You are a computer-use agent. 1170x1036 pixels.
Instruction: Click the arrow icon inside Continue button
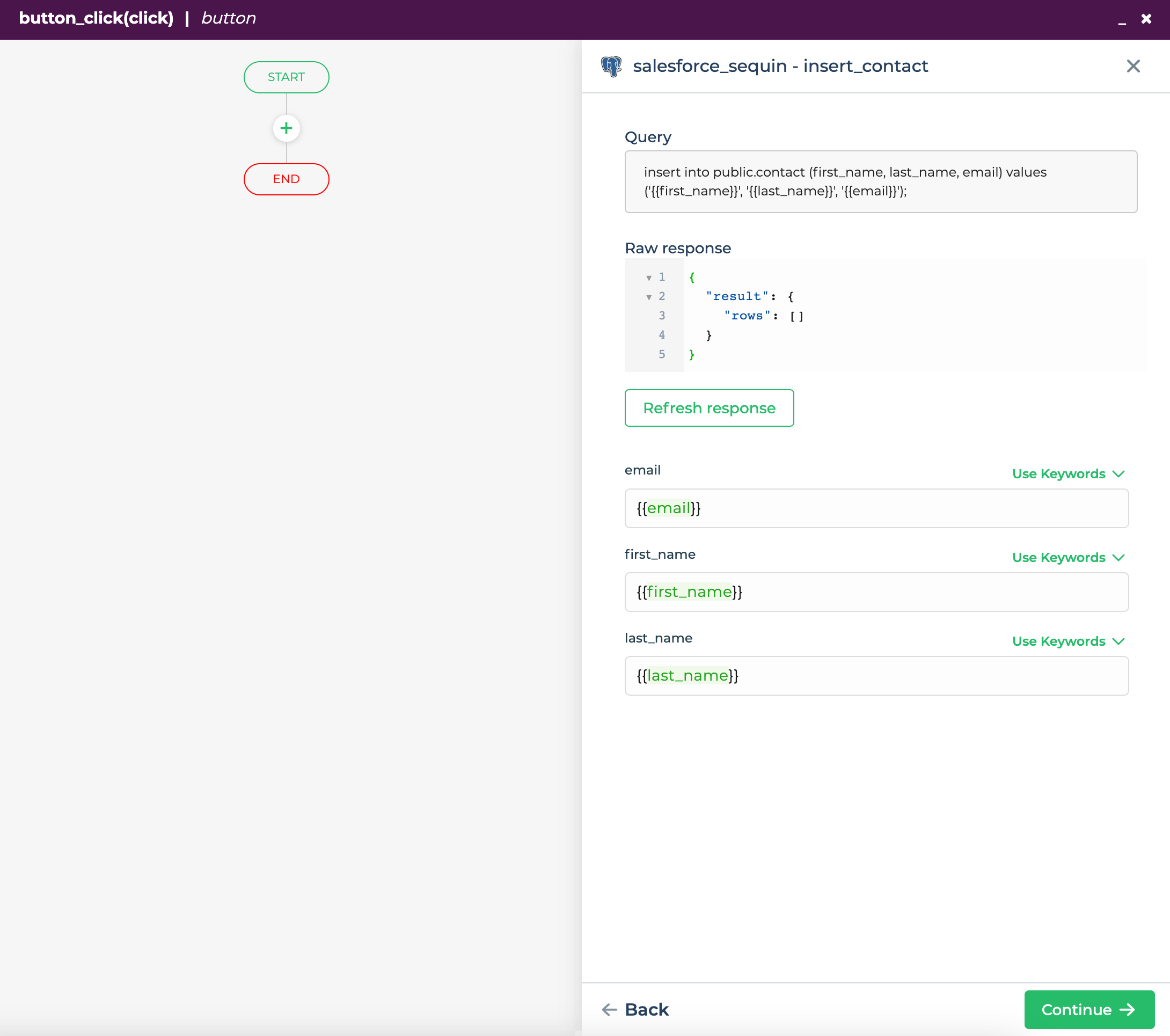pyautogui.click(x=1128, y=1010)
